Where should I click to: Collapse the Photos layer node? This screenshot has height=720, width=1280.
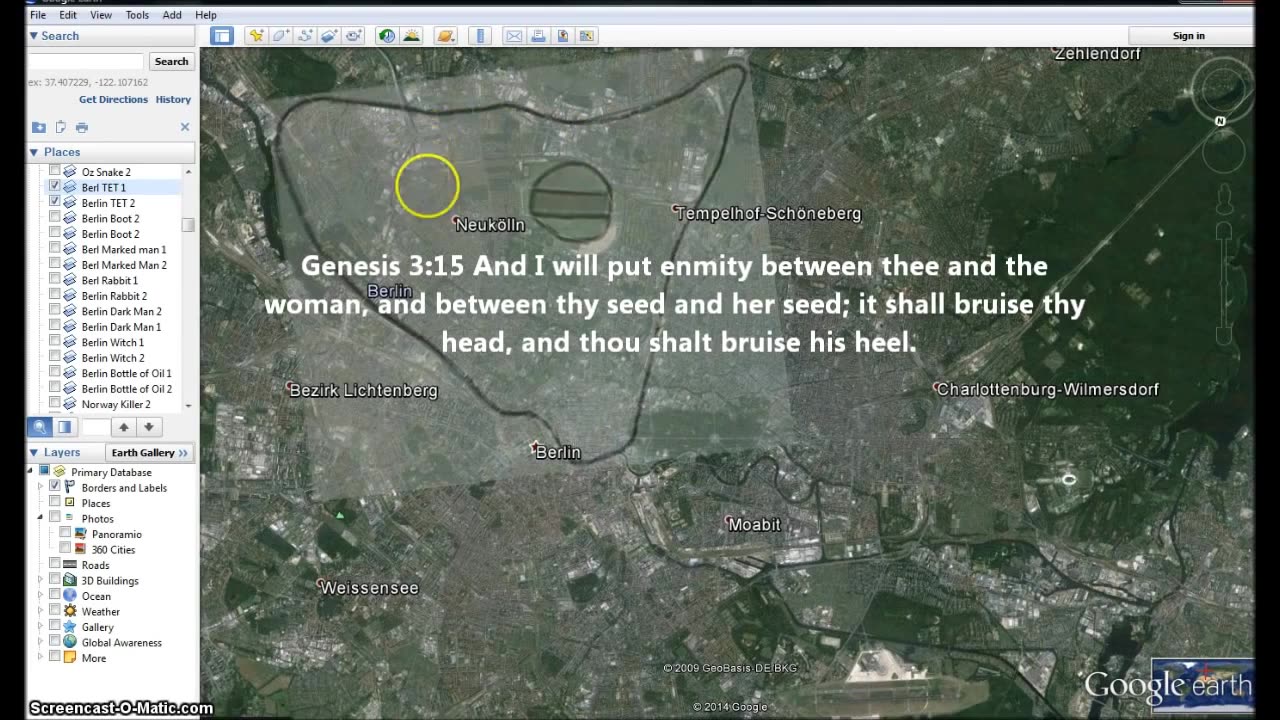pyautogui.click(x=41, y=518)
